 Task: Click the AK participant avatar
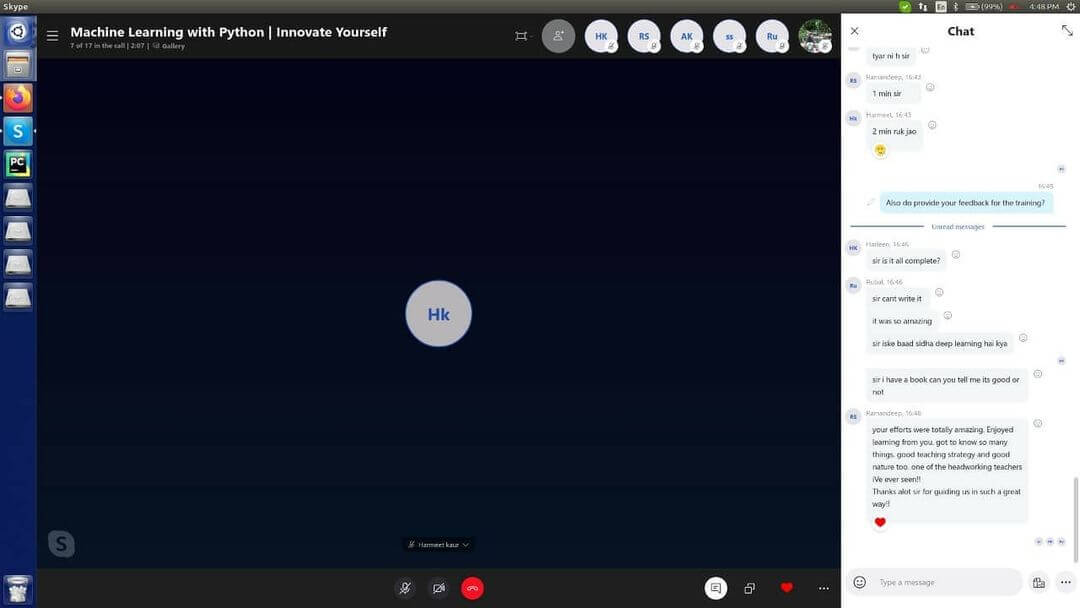coord(687,36)
